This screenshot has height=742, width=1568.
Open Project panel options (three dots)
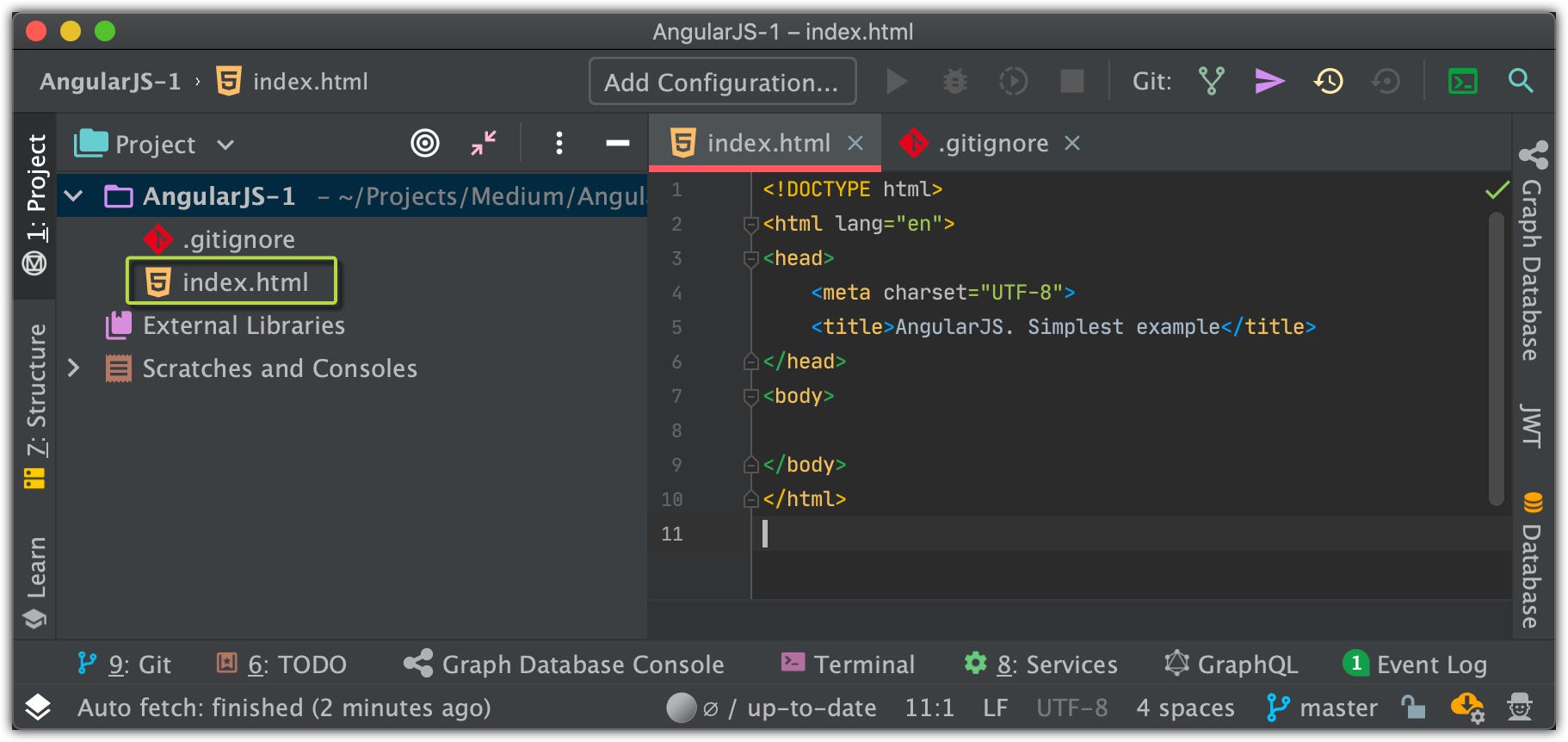click(559, 143)
